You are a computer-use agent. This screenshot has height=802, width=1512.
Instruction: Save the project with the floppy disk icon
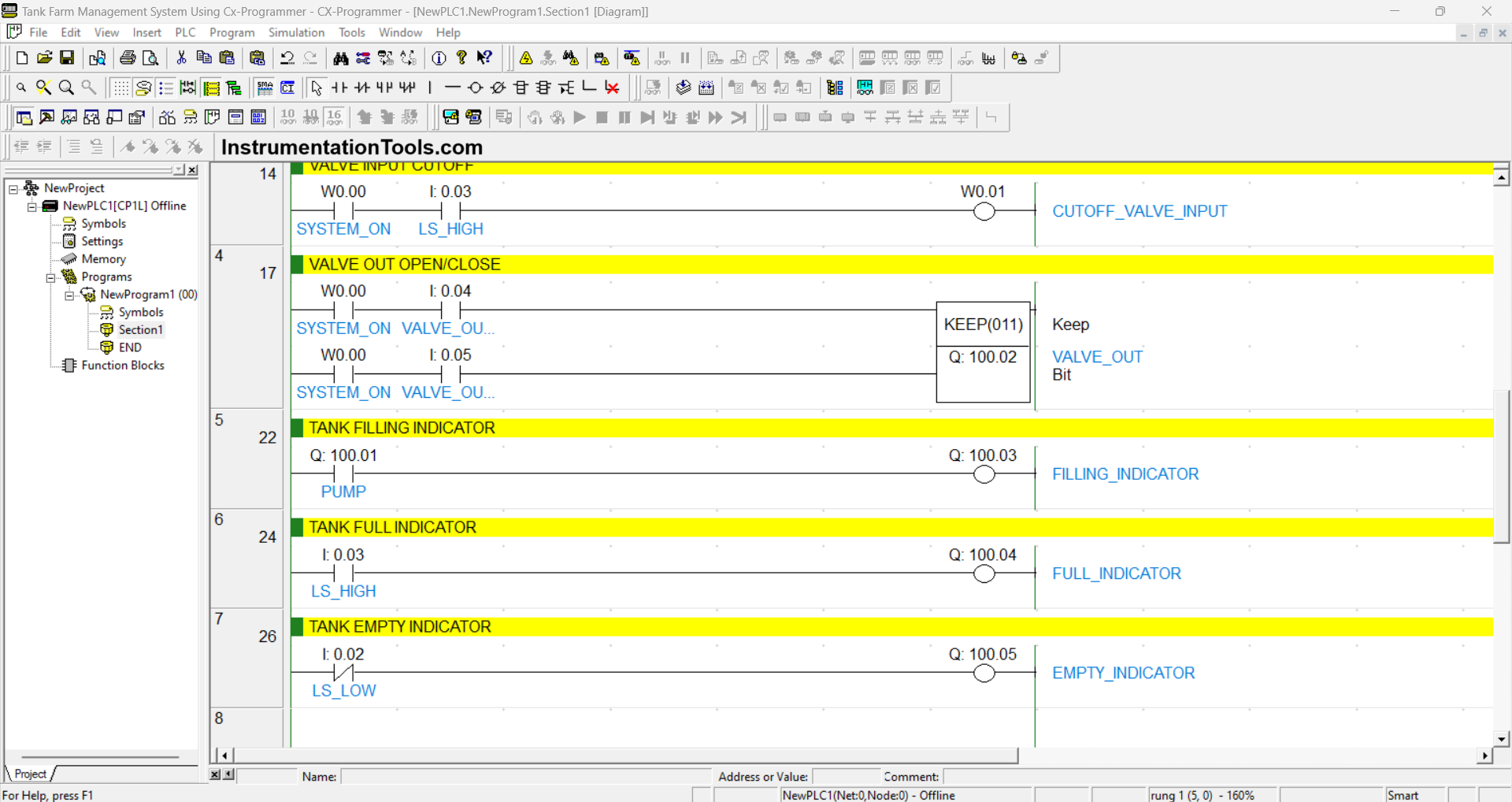[67, 58]
